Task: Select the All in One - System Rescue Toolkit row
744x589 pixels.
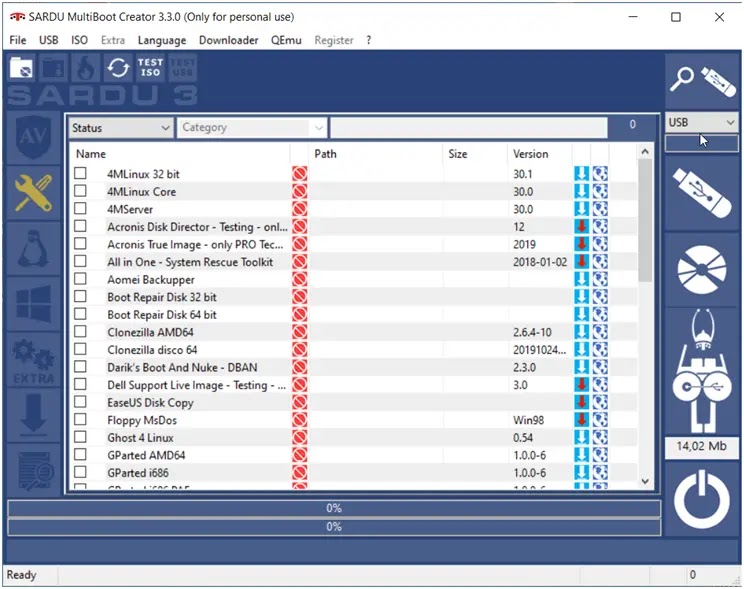Action: click(x=353, y=262)
